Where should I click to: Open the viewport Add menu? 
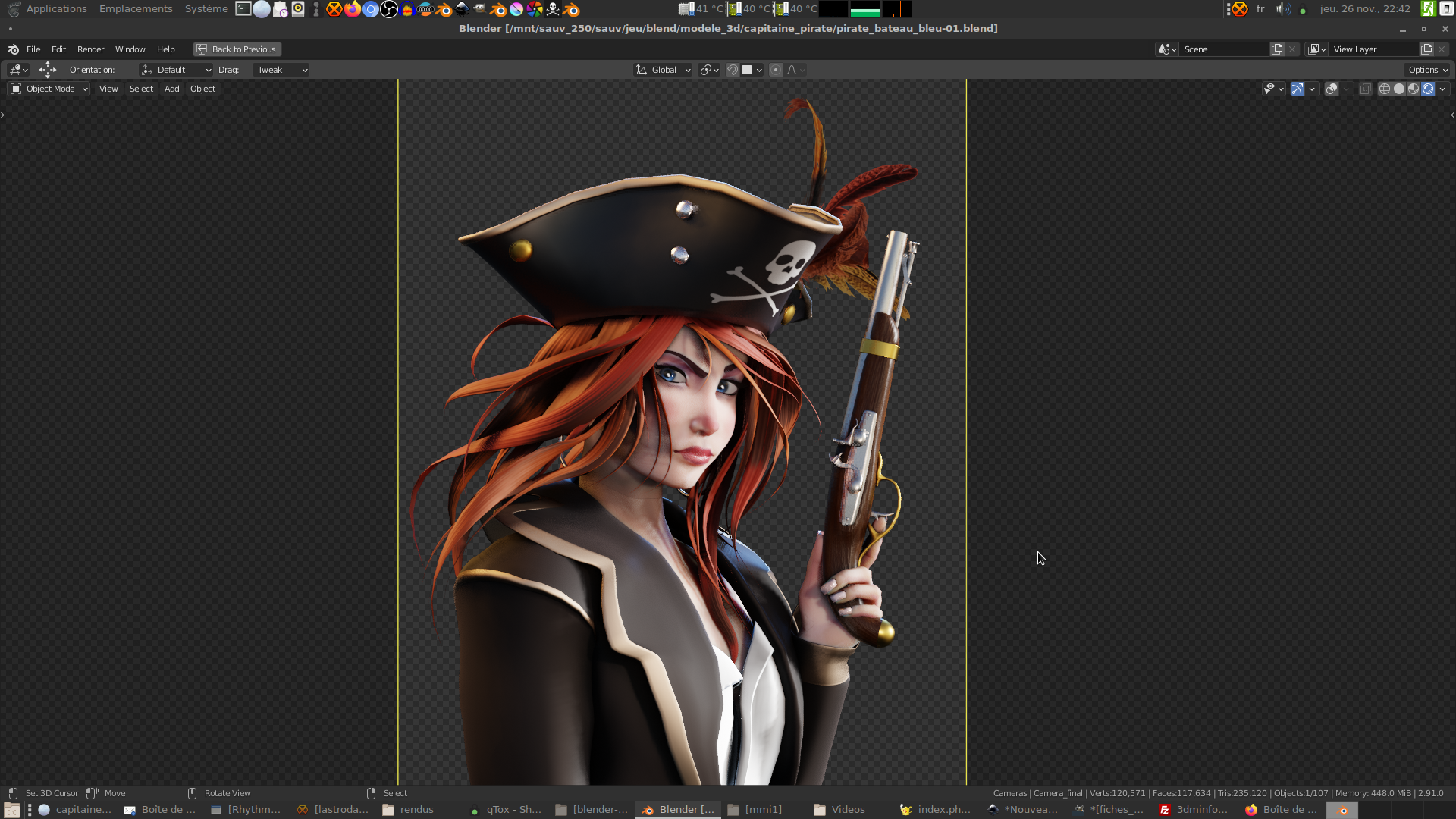click(x=171, y=89)
